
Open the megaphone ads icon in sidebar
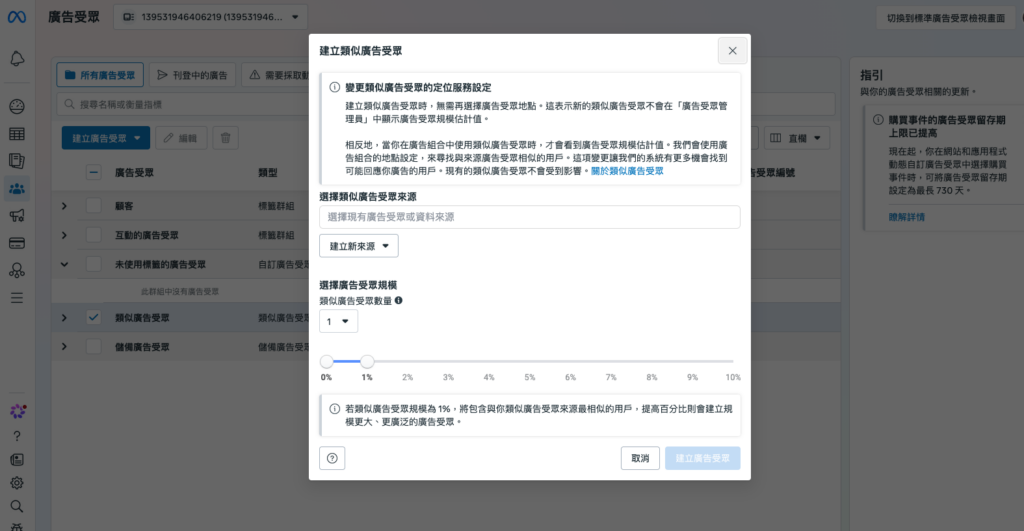(x=17, y=216)
